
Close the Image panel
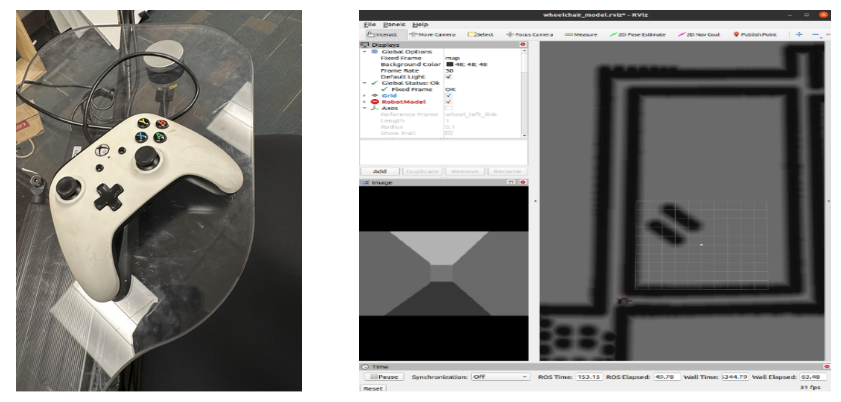pos(522,182)
